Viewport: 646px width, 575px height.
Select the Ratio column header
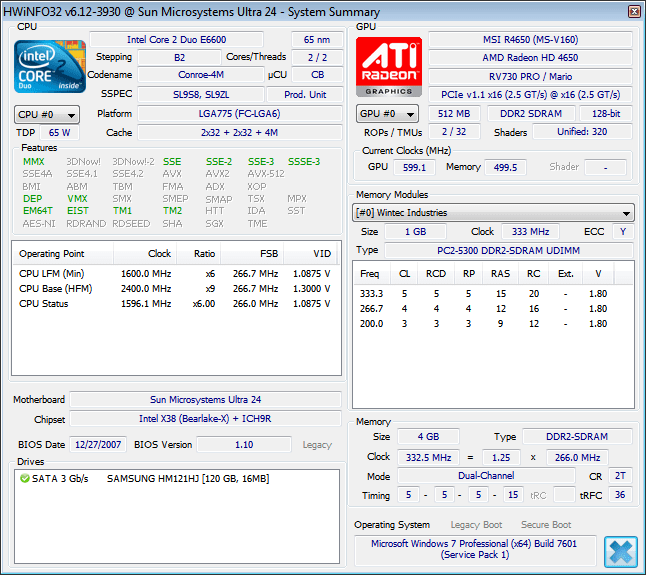[x=199, y=253]
